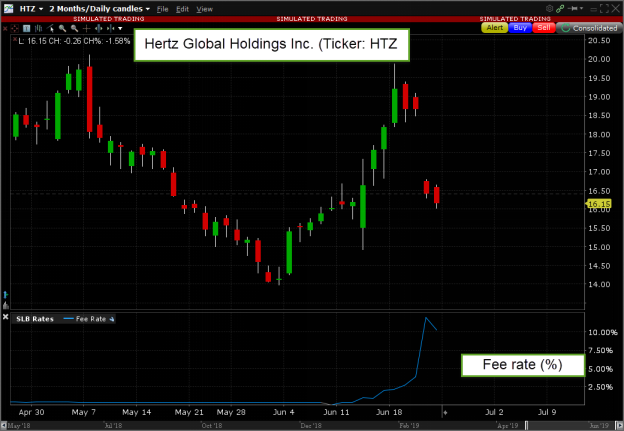Select the text annotation T tool
This screenshot has height=431, width=624.
(x=27, y=28)
